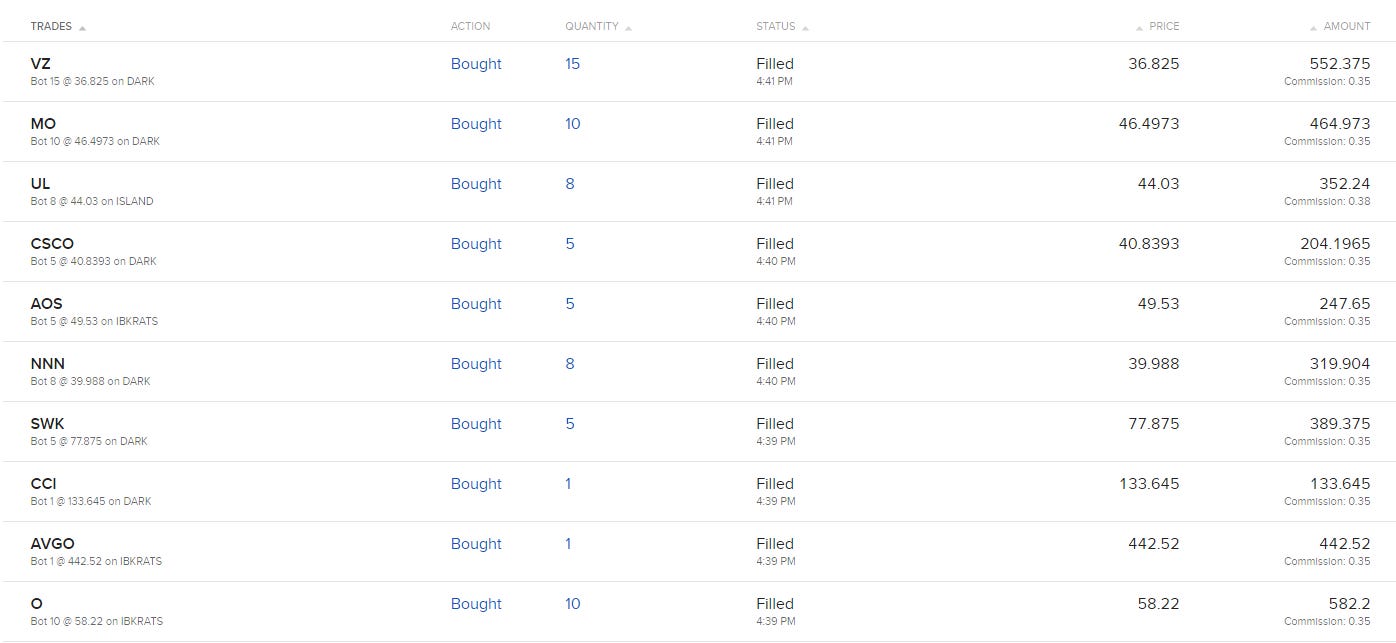Select the NNN ticker symbol
This screenshot has height=643, width=1396.
coord(47,364)
